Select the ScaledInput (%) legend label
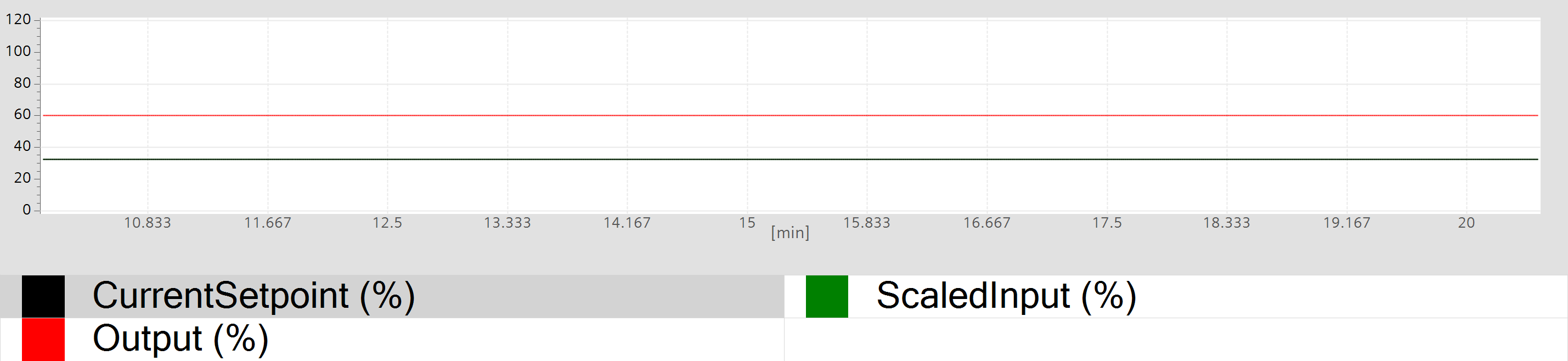This screenshot has width=1568, height=361. click(1006, 296)
